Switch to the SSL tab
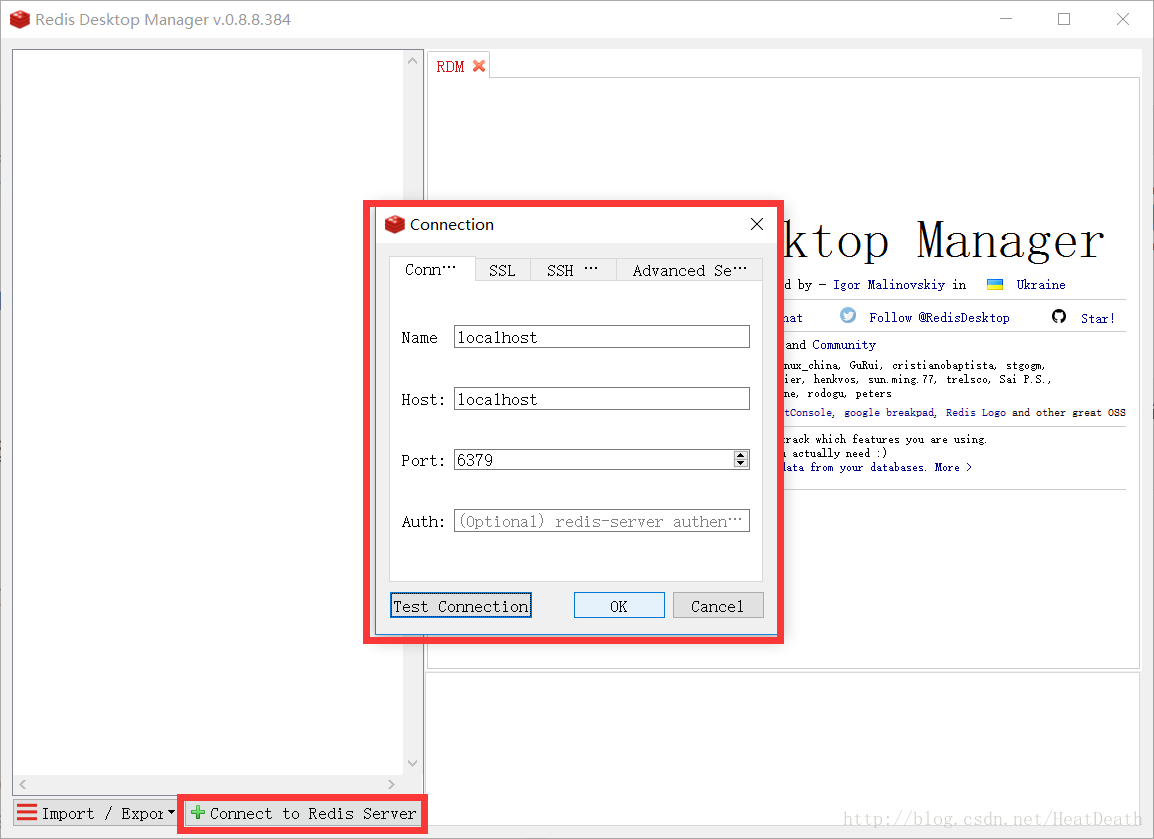This screenshot has height=839, width=1154. tap(502, 271)
